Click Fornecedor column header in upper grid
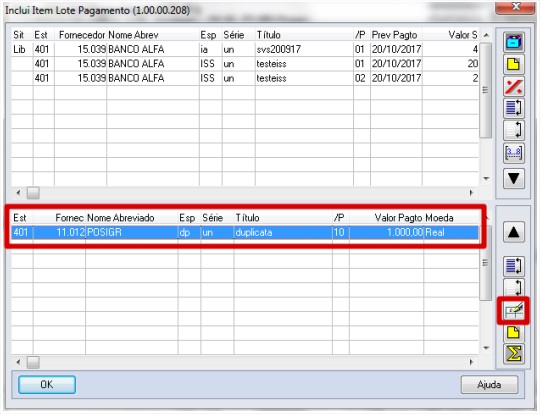Screen dimensions: 540x414 [81, 35]
